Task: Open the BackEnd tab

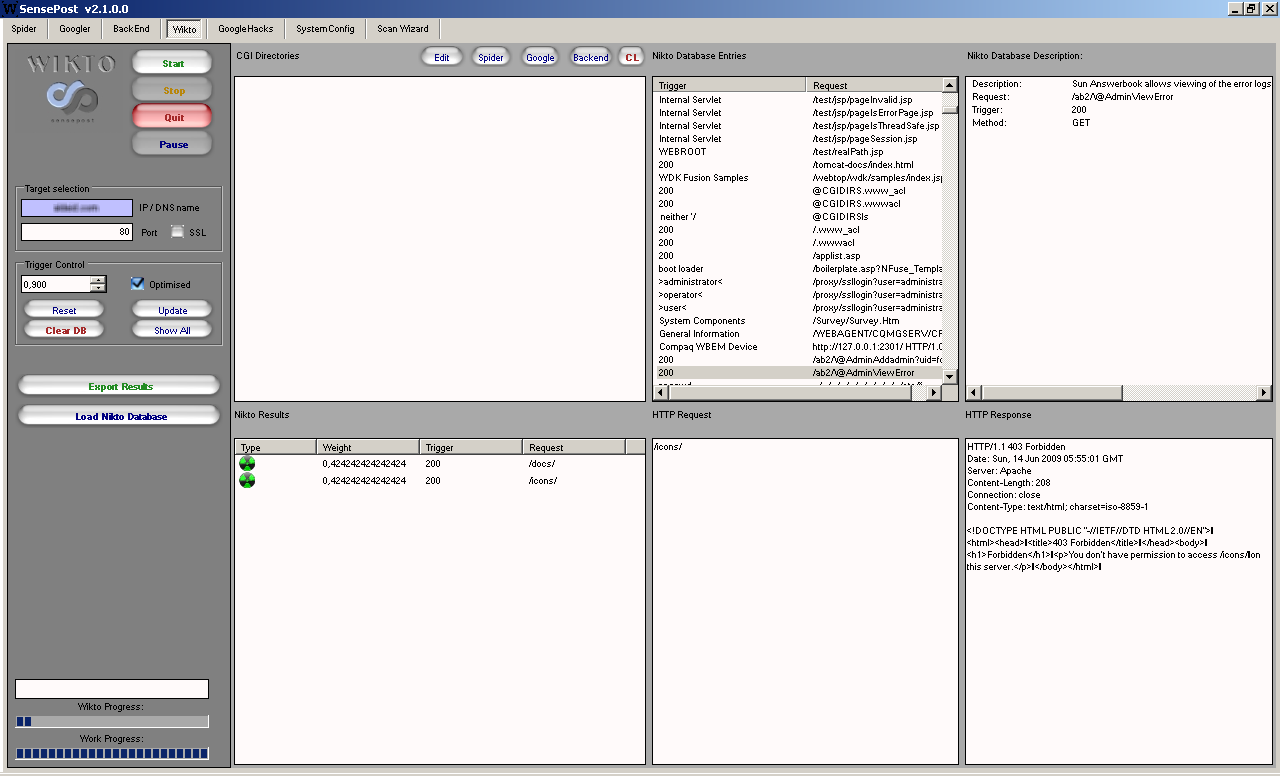Action: tap(131, 29)
